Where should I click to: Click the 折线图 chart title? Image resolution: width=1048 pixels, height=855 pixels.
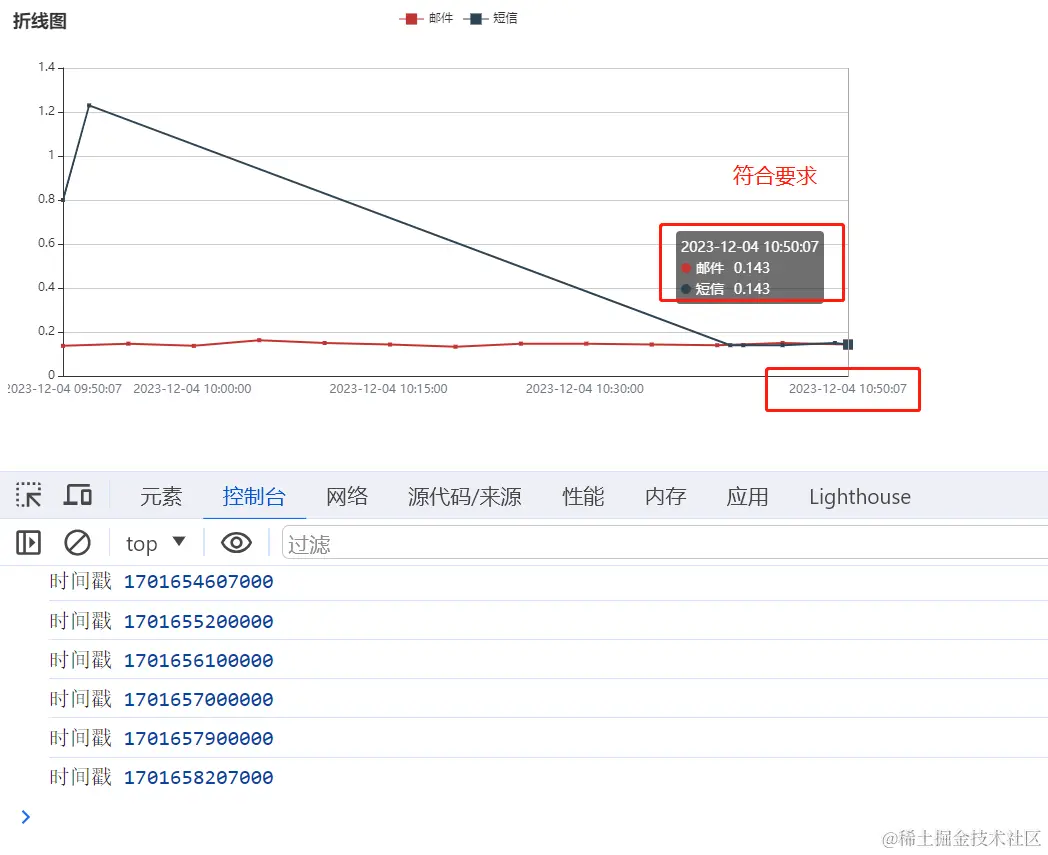click(x=39, y=21)
